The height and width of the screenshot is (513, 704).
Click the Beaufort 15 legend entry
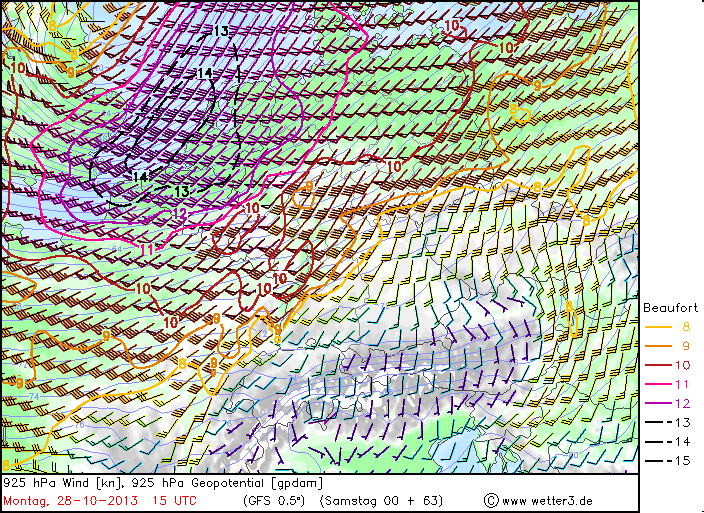668,460
